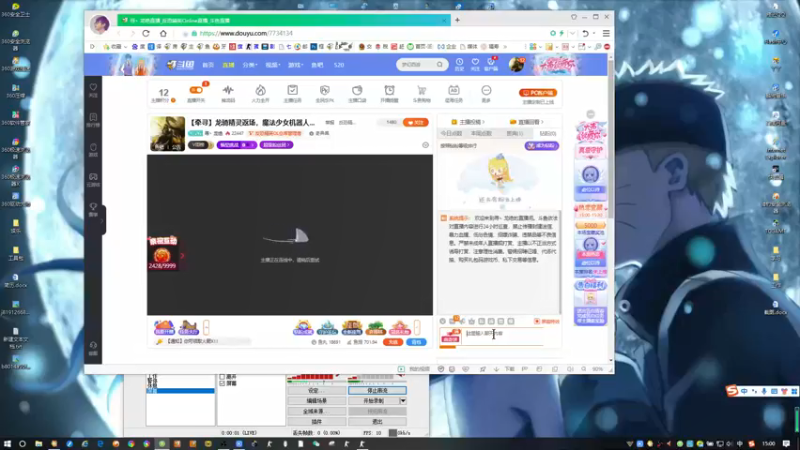Viewport: 800px width, 450px height.
Task: Click the search magnifier icon
Action: point(440,65)
